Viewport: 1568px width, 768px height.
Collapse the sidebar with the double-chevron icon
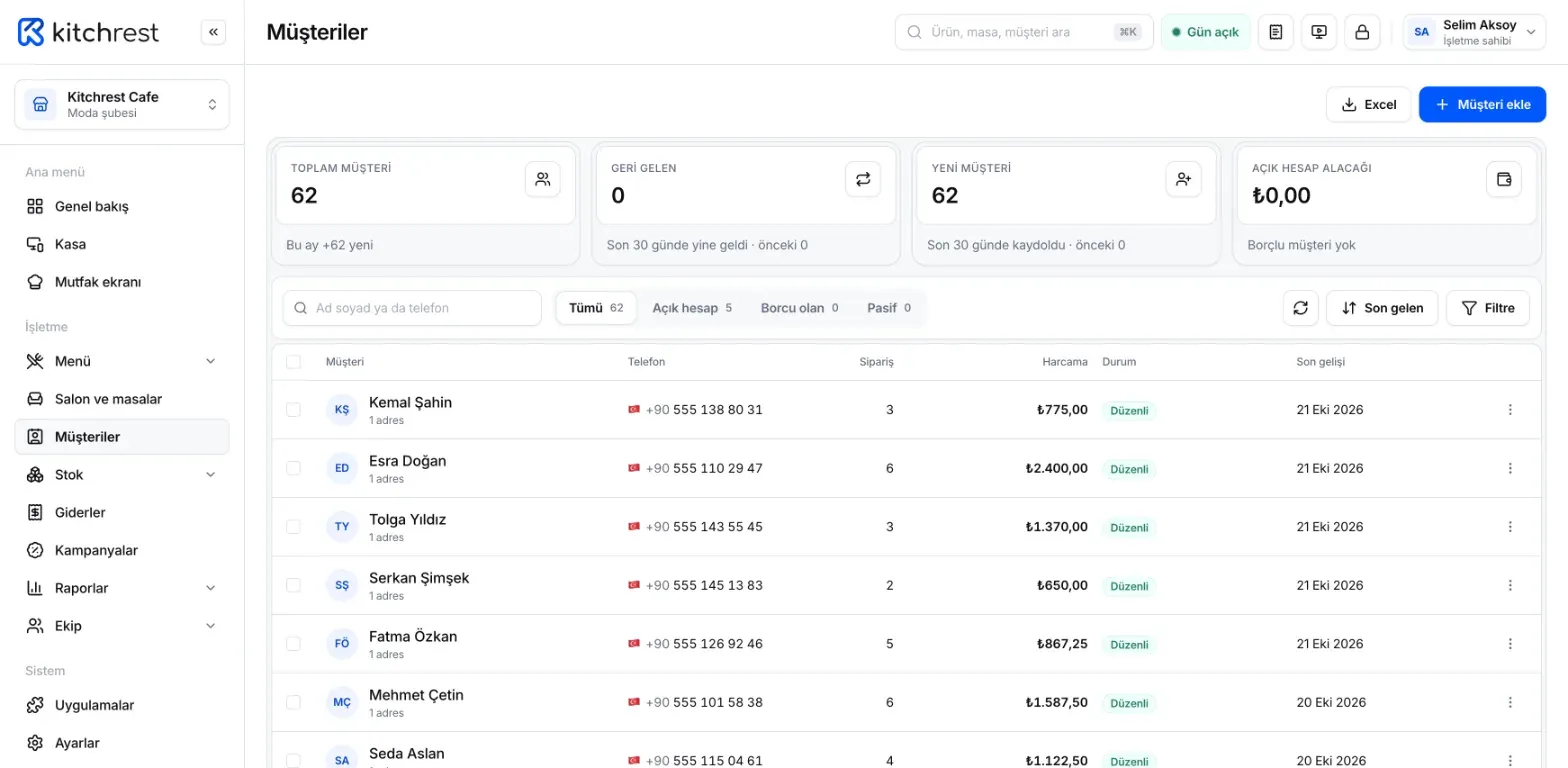click(213, 32)
